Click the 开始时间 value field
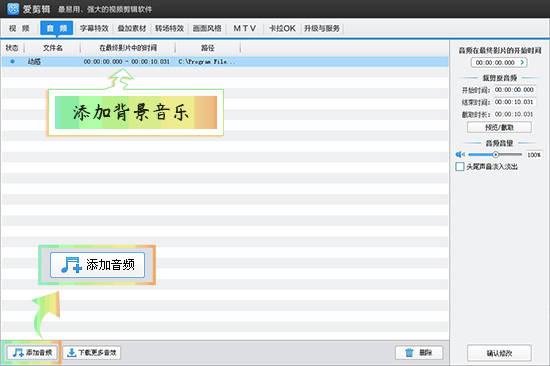This screenshot has width=550, height=366. [x=514, y=90]
